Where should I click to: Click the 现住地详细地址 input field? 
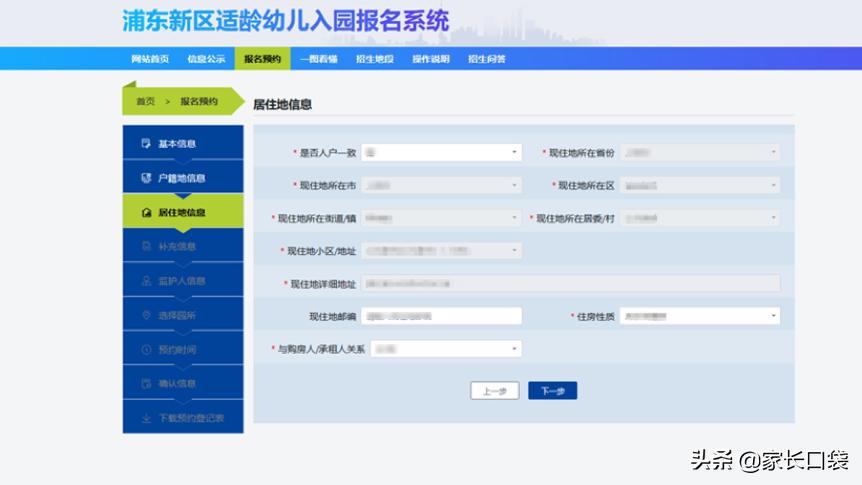pos(571,284)
